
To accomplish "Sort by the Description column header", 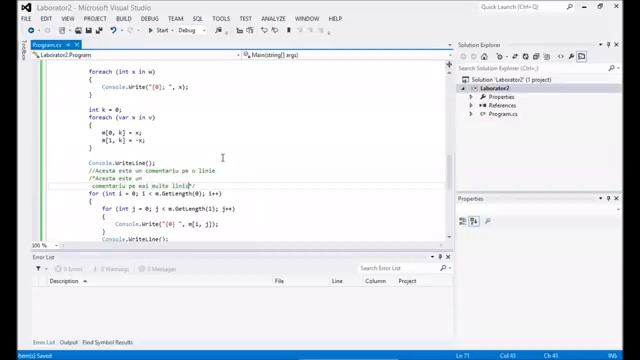I will [64, 281].
